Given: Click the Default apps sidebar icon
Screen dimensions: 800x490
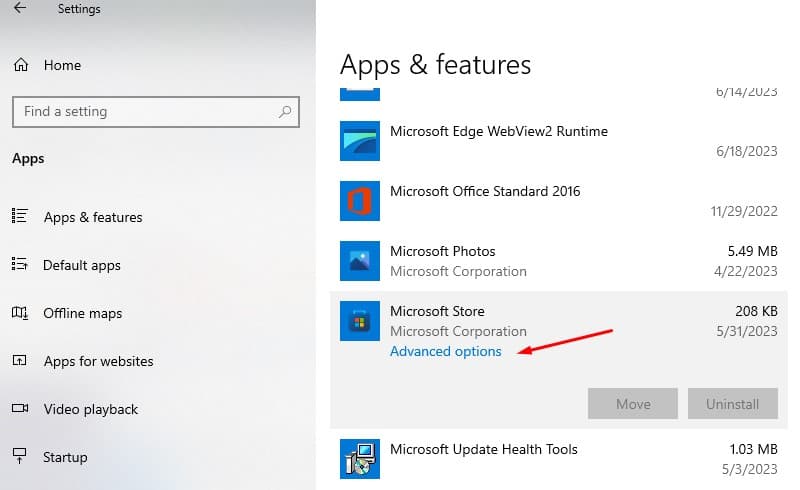Looking at the screenshot, I should [20, 264].
